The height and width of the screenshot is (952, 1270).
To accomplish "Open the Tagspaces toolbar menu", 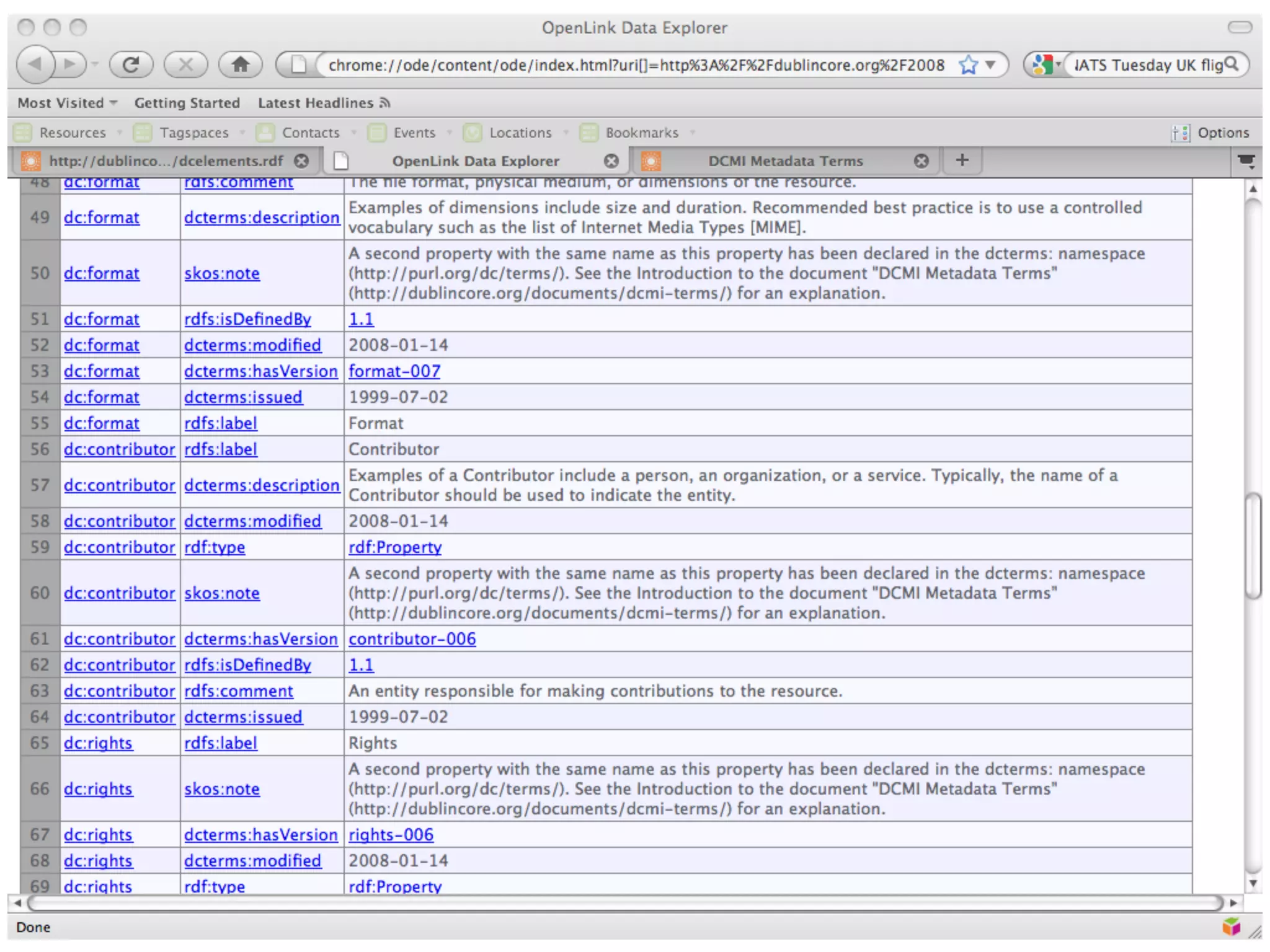I will point(193,133).
